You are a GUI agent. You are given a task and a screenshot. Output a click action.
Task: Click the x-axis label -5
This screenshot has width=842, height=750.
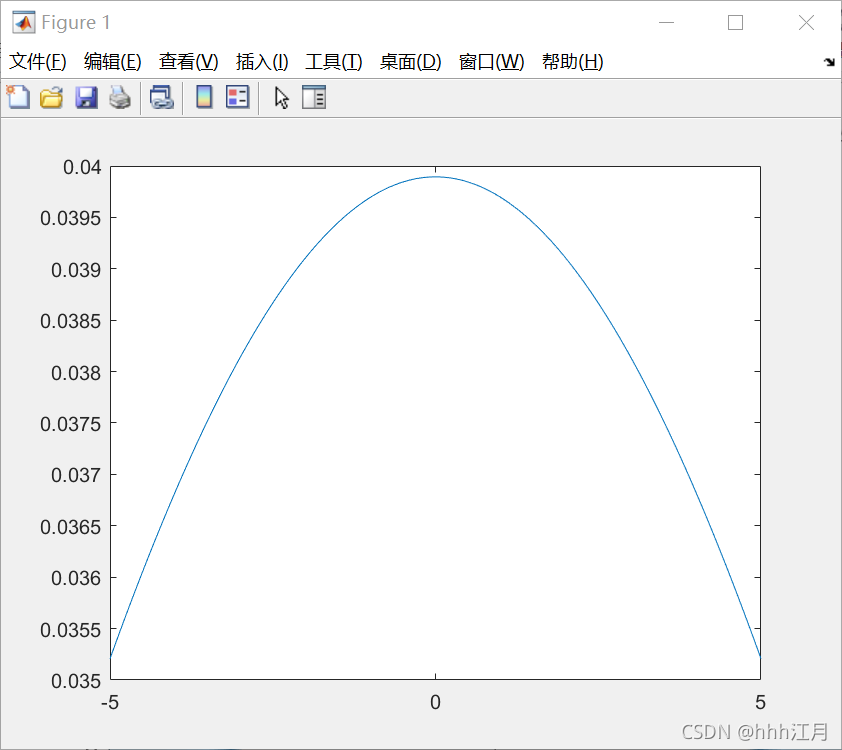click(110, 702)
